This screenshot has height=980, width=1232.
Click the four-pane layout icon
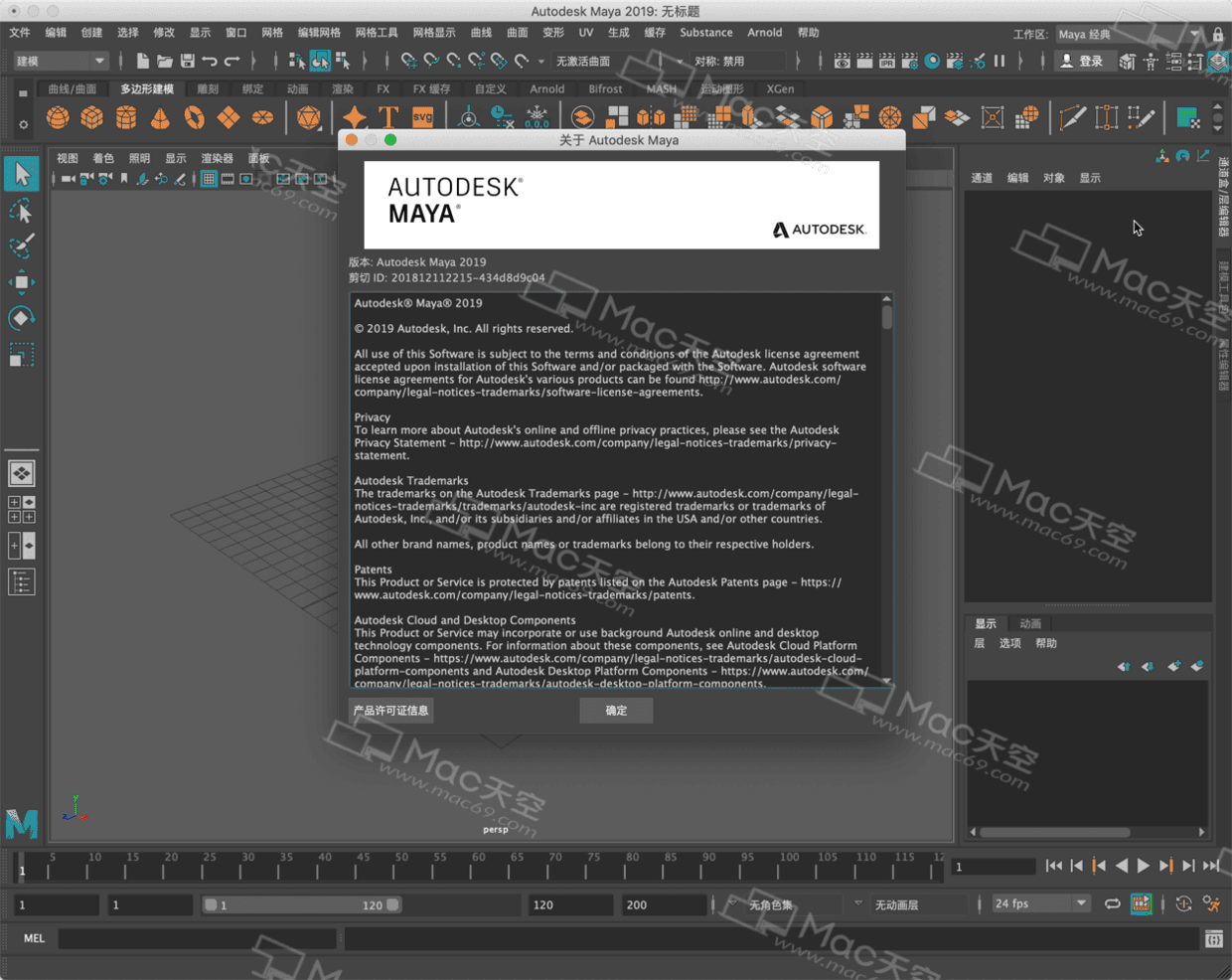[x=22, y=510]
